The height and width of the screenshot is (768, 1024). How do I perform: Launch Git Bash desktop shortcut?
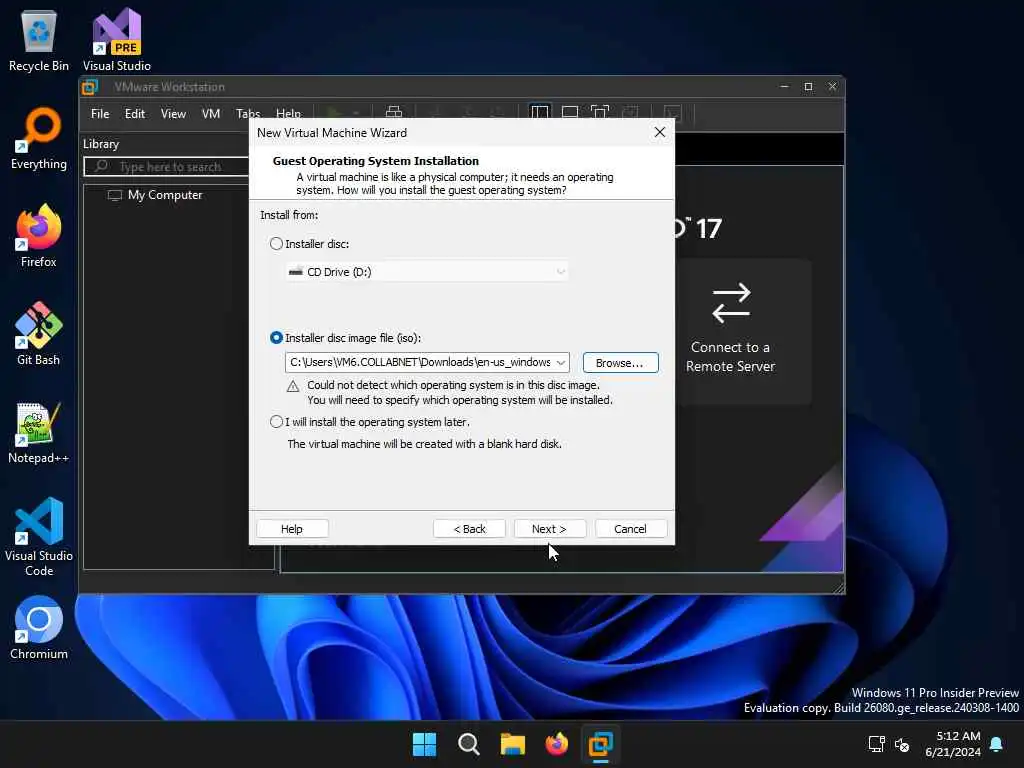pos(39,334)
